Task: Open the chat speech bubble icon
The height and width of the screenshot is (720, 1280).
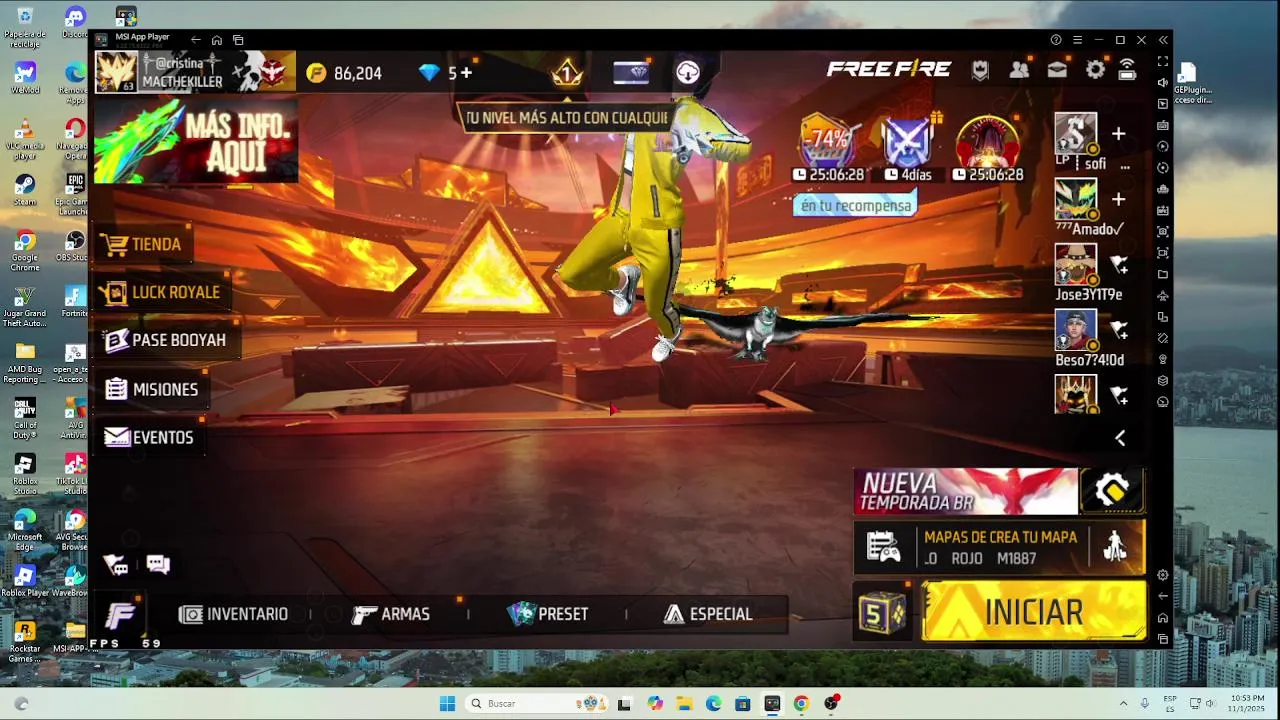Action: coord(158,564)
